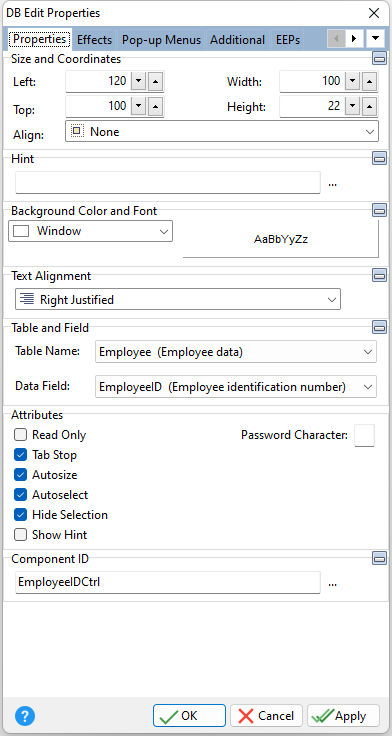Image resolution: width=392 pixels, height=736 pixels.
Task: Open the Data Field dropdown
Action: point(236,387)
